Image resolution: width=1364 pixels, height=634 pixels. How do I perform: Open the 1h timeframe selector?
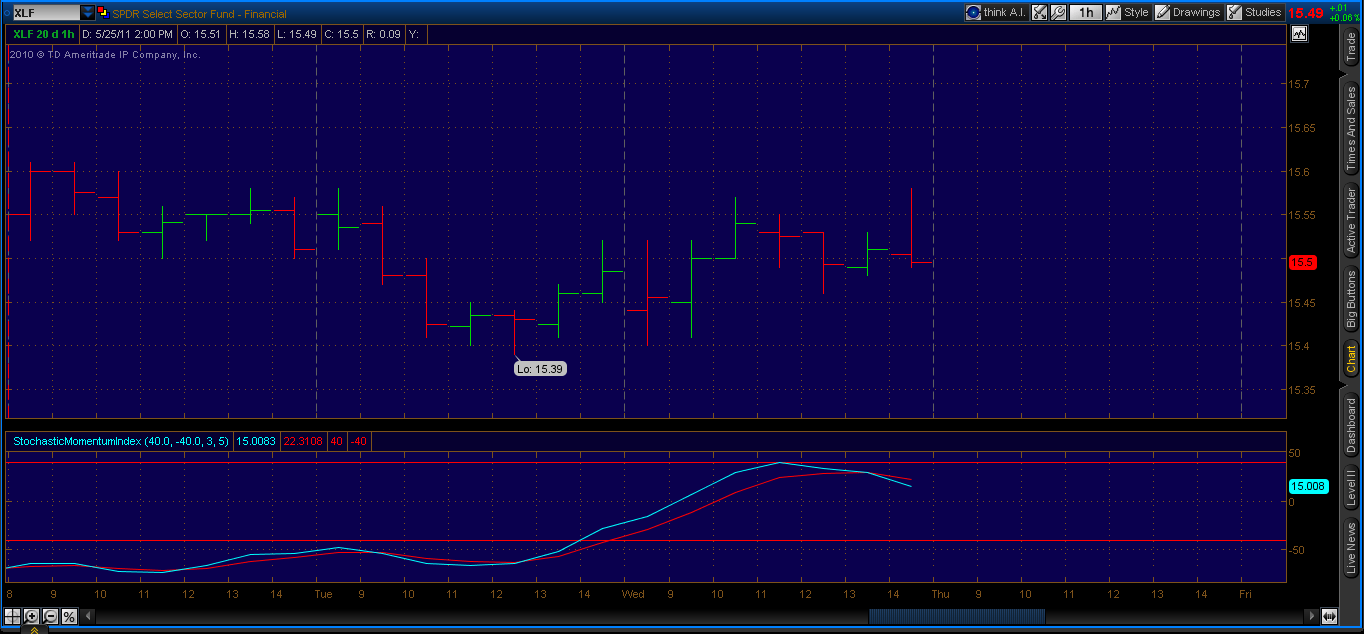click(1085, 13)
